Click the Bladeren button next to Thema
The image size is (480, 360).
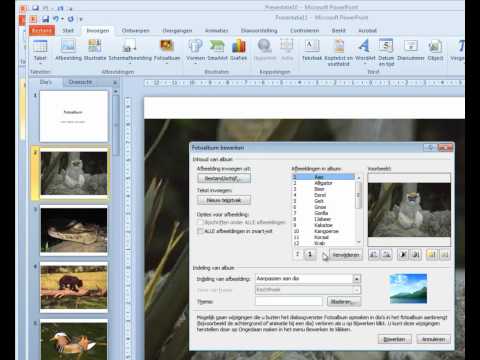point(344,301)
